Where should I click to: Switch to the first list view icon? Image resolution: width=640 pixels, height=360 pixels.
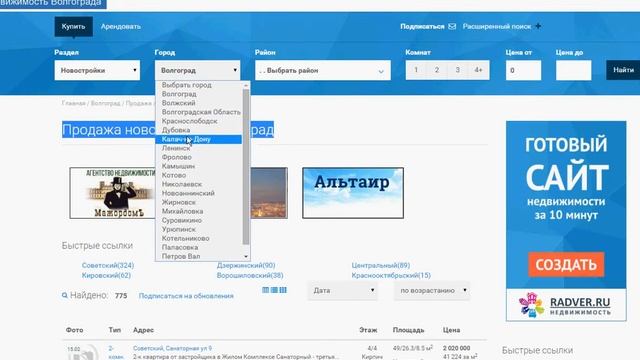265,290
